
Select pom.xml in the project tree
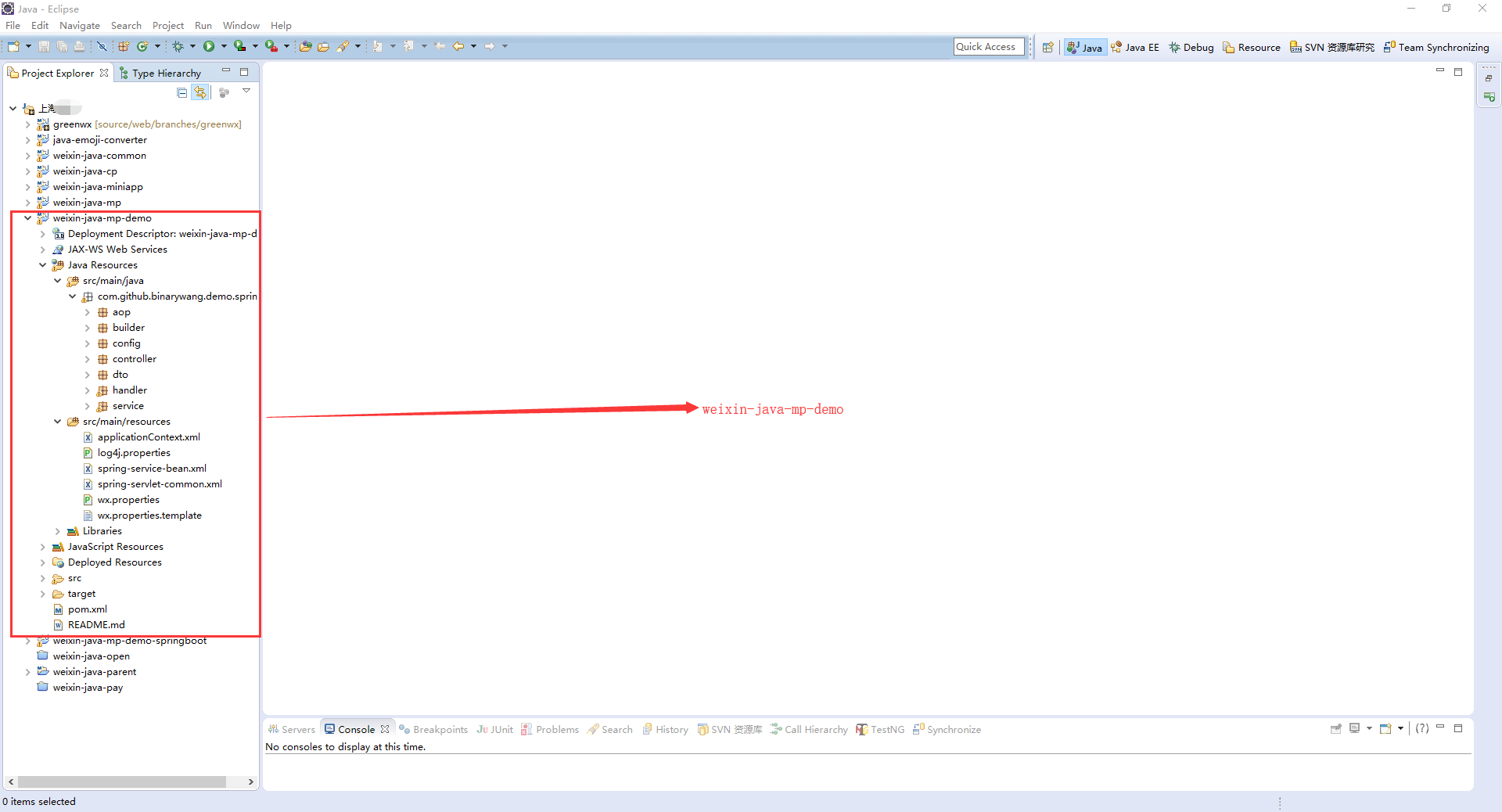(x=80, y=609)
